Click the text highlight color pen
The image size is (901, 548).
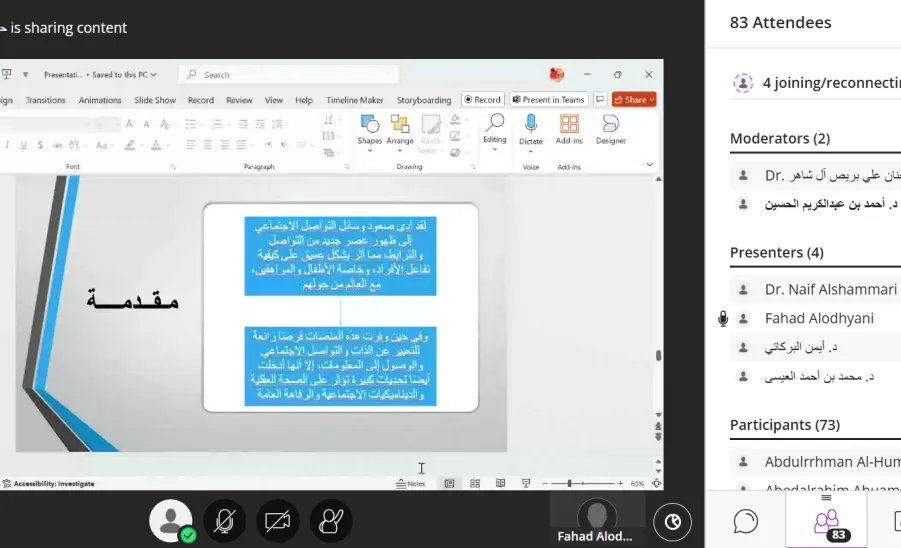pyautogui.click(x=130, y=145)
